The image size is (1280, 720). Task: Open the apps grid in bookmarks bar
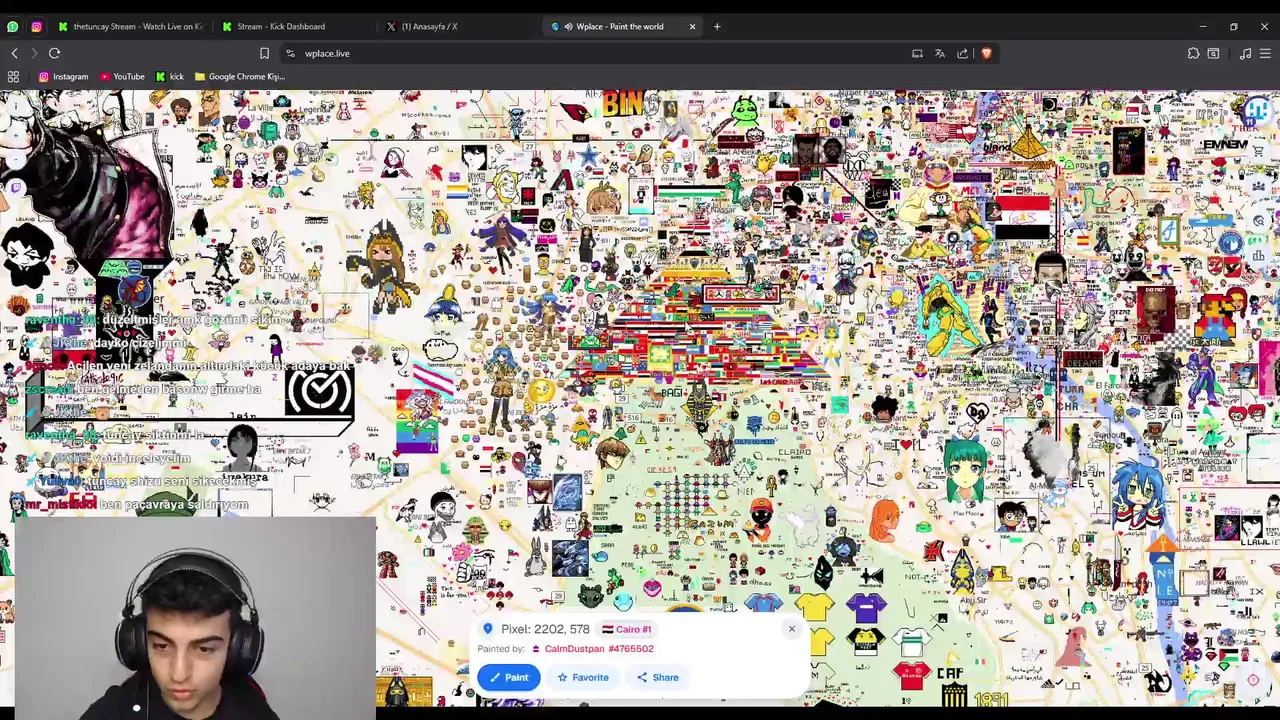[x=13, y=76]
